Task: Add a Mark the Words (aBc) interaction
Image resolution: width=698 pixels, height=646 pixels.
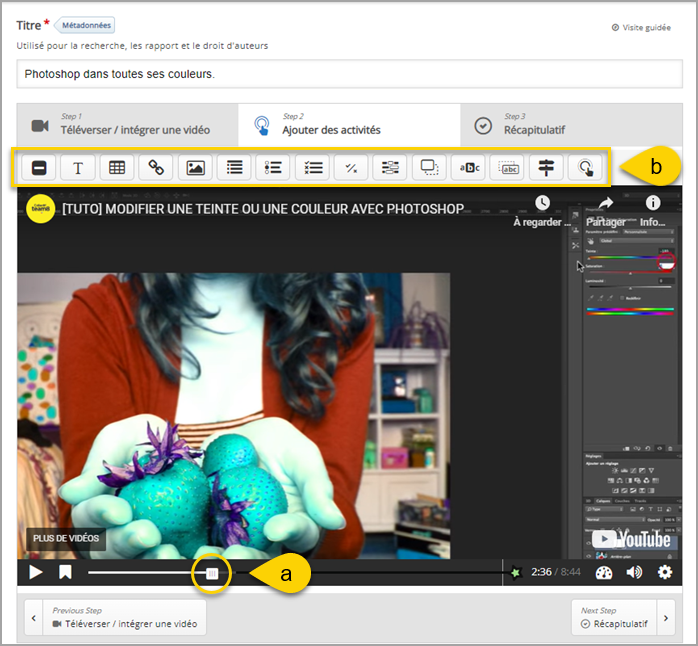Action: coord(468,168)
